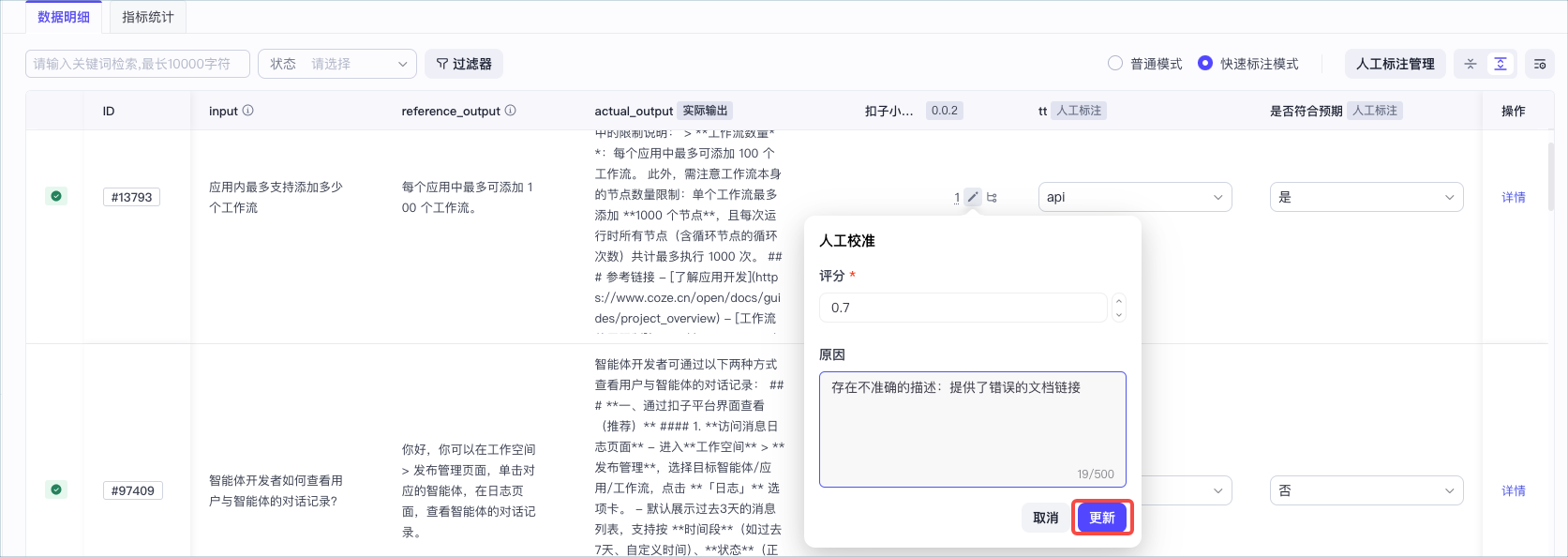Click the pencil edit icon beside score
The height and width of the screenshot is (557, 1568).
973,197
